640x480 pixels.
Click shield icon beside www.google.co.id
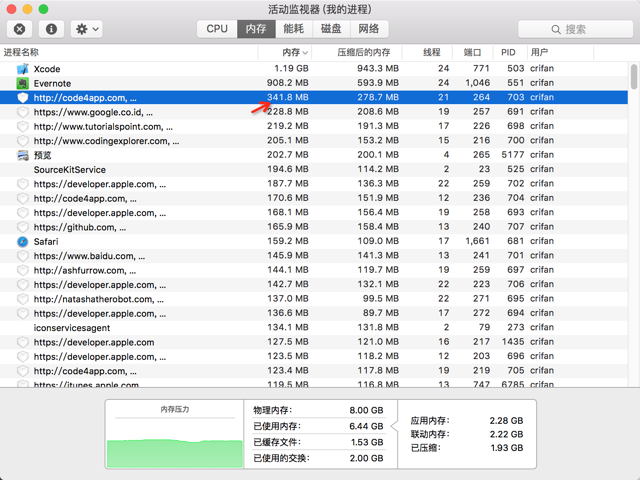[23, 112]
